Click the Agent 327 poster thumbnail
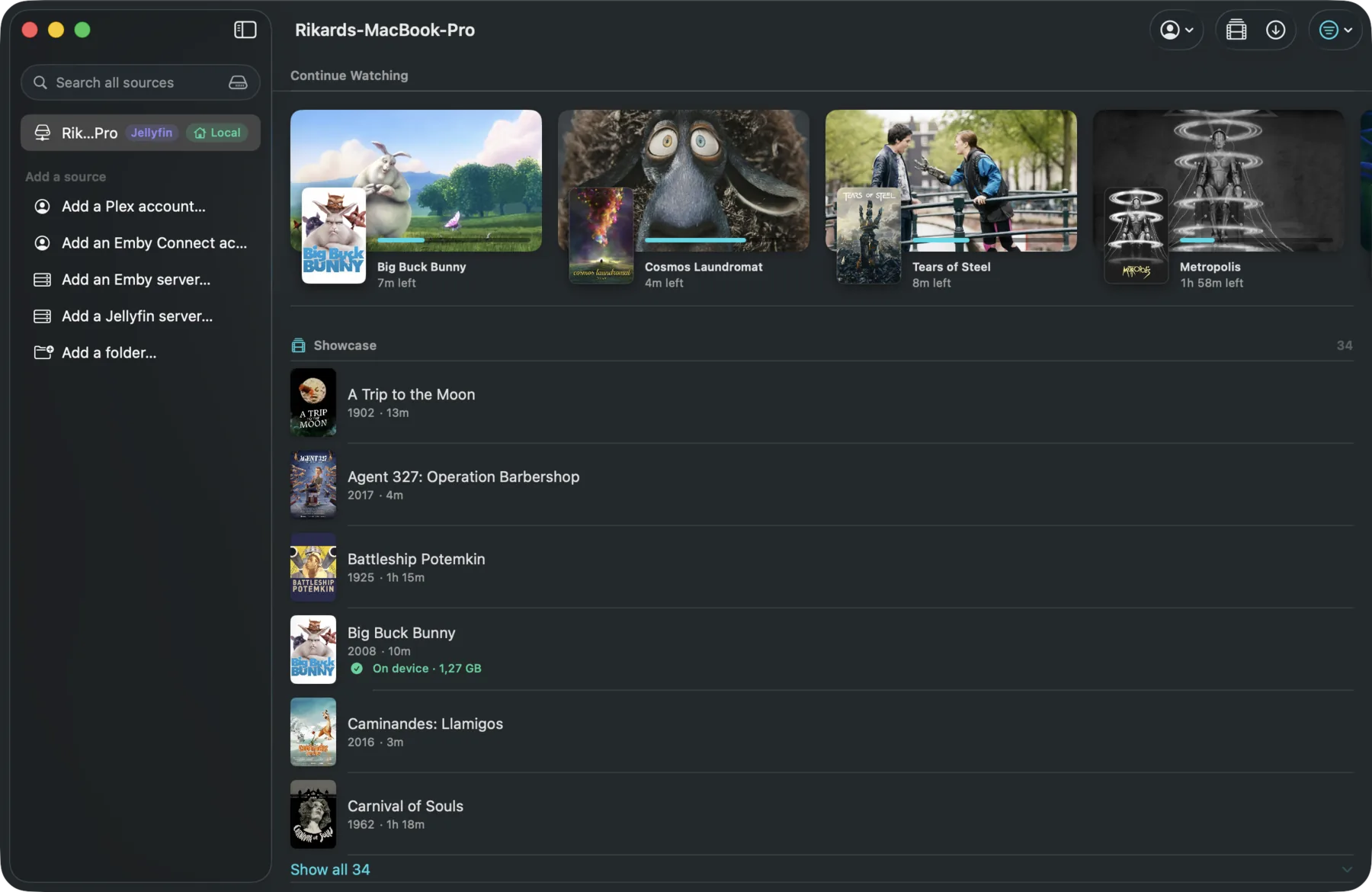This screenshot has height=892, width=1372. 313,485
